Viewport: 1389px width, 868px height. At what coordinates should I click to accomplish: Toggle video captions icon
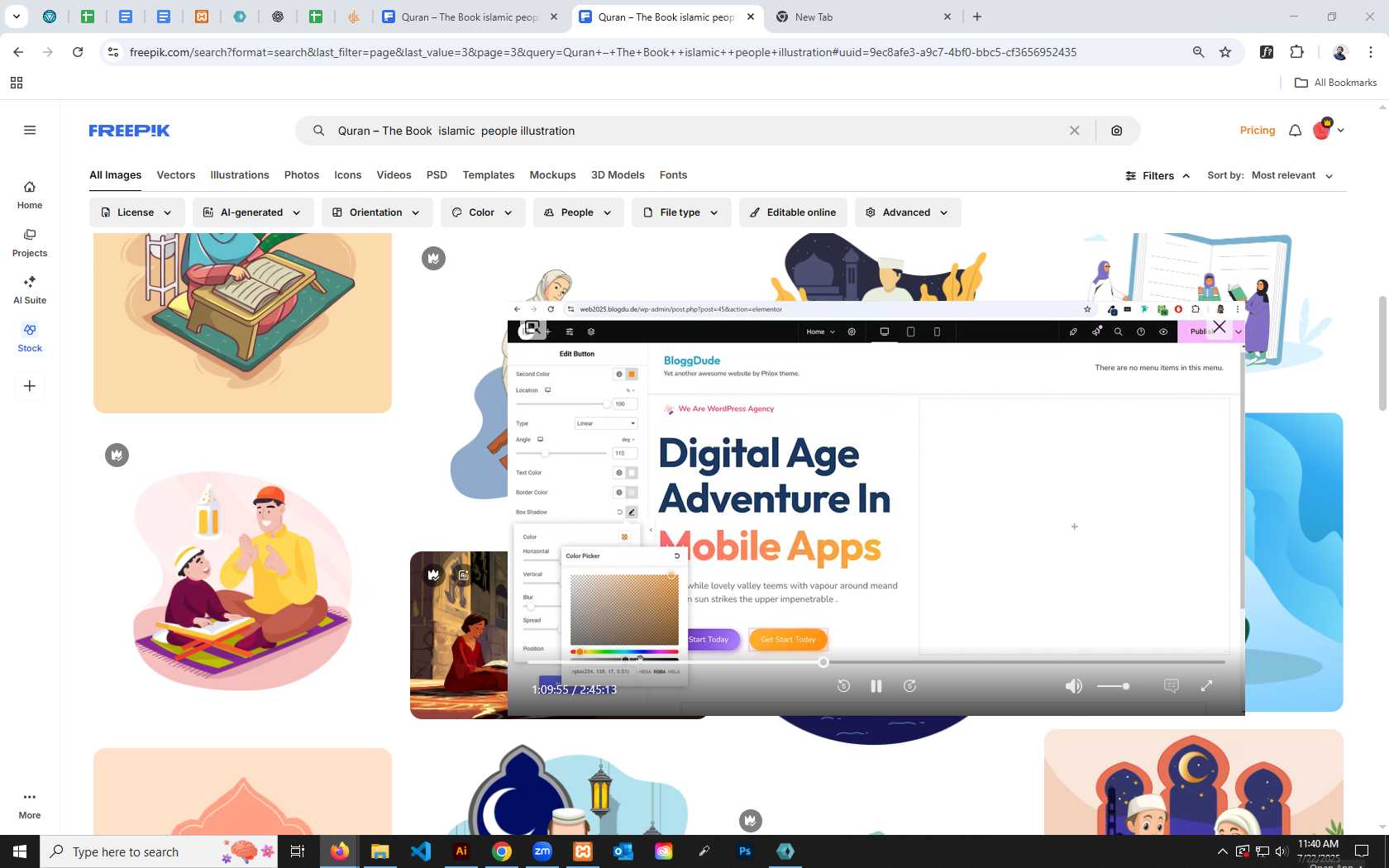pyautogui.click(x=1171, y=686)
